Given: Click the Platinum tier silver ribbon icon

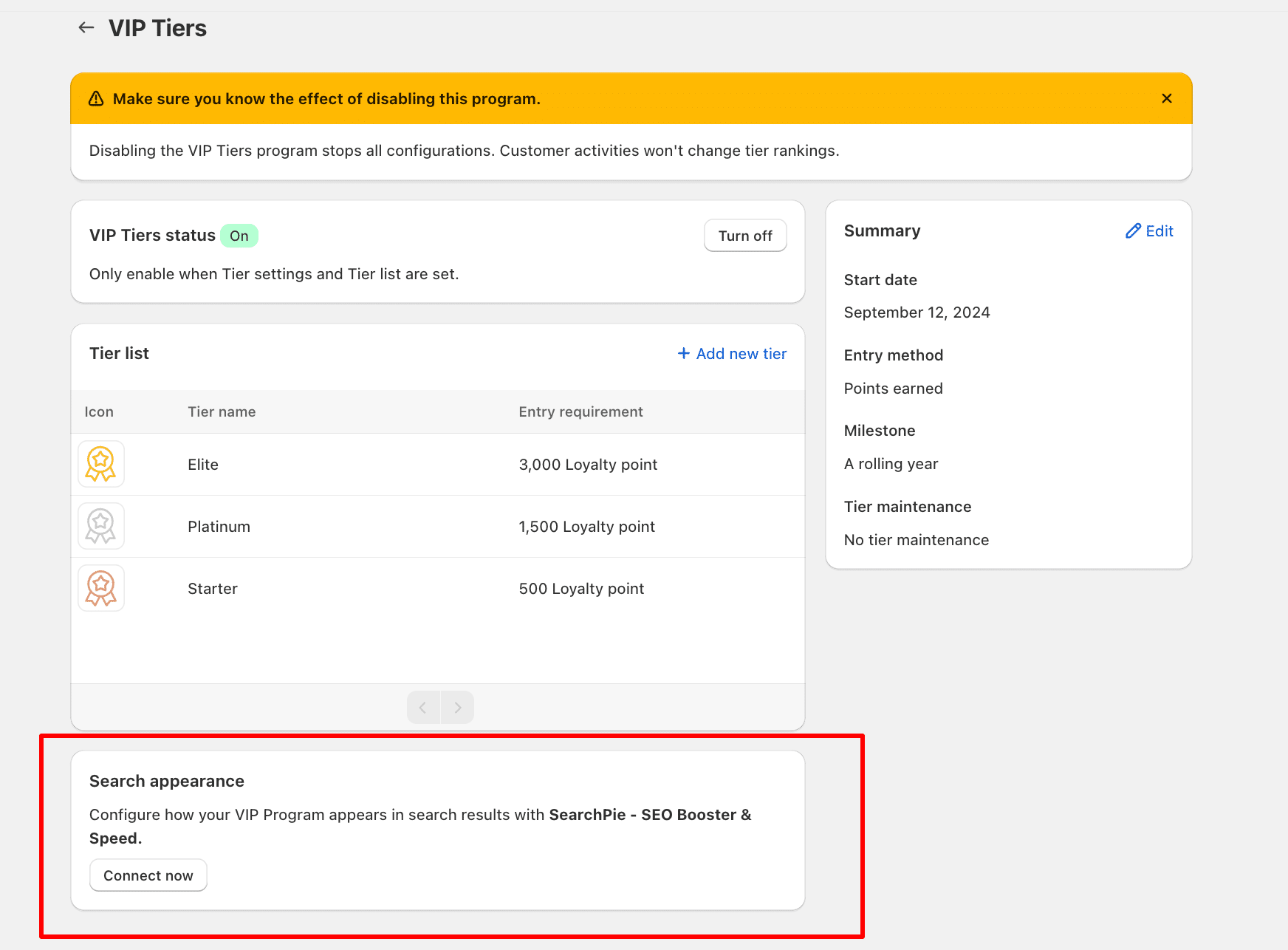Looking at the screenshot, I should coord(101,526).
